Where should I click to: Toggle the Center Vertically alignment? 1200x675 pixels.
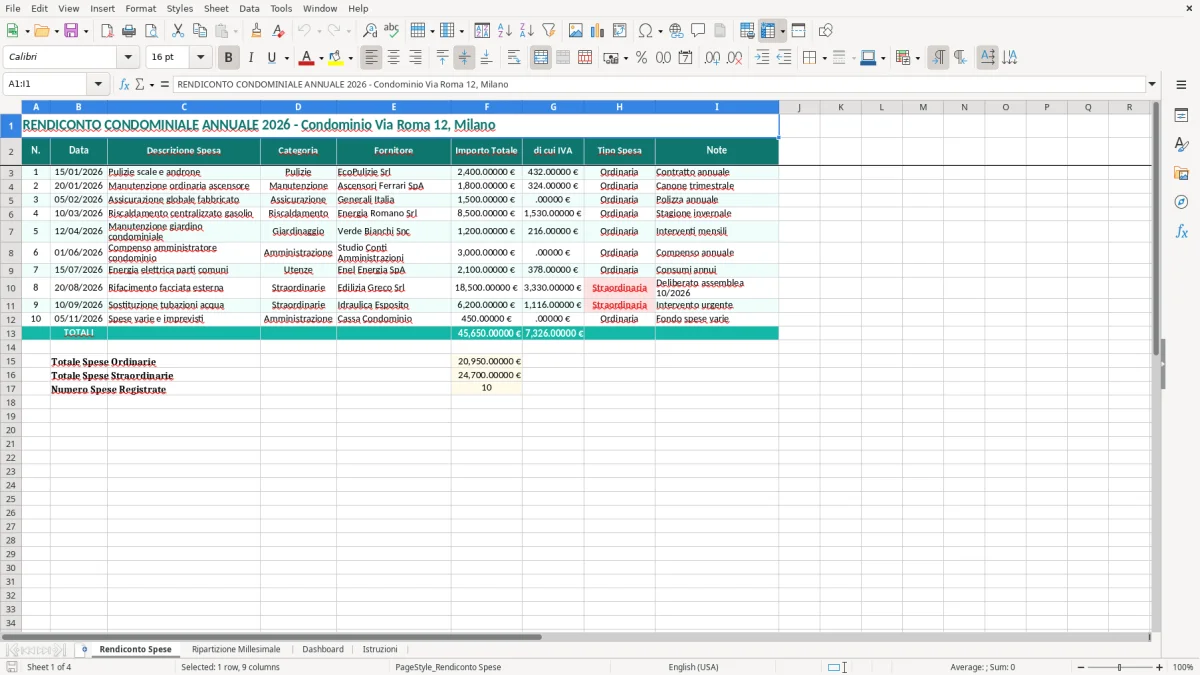tap(464, 58)
